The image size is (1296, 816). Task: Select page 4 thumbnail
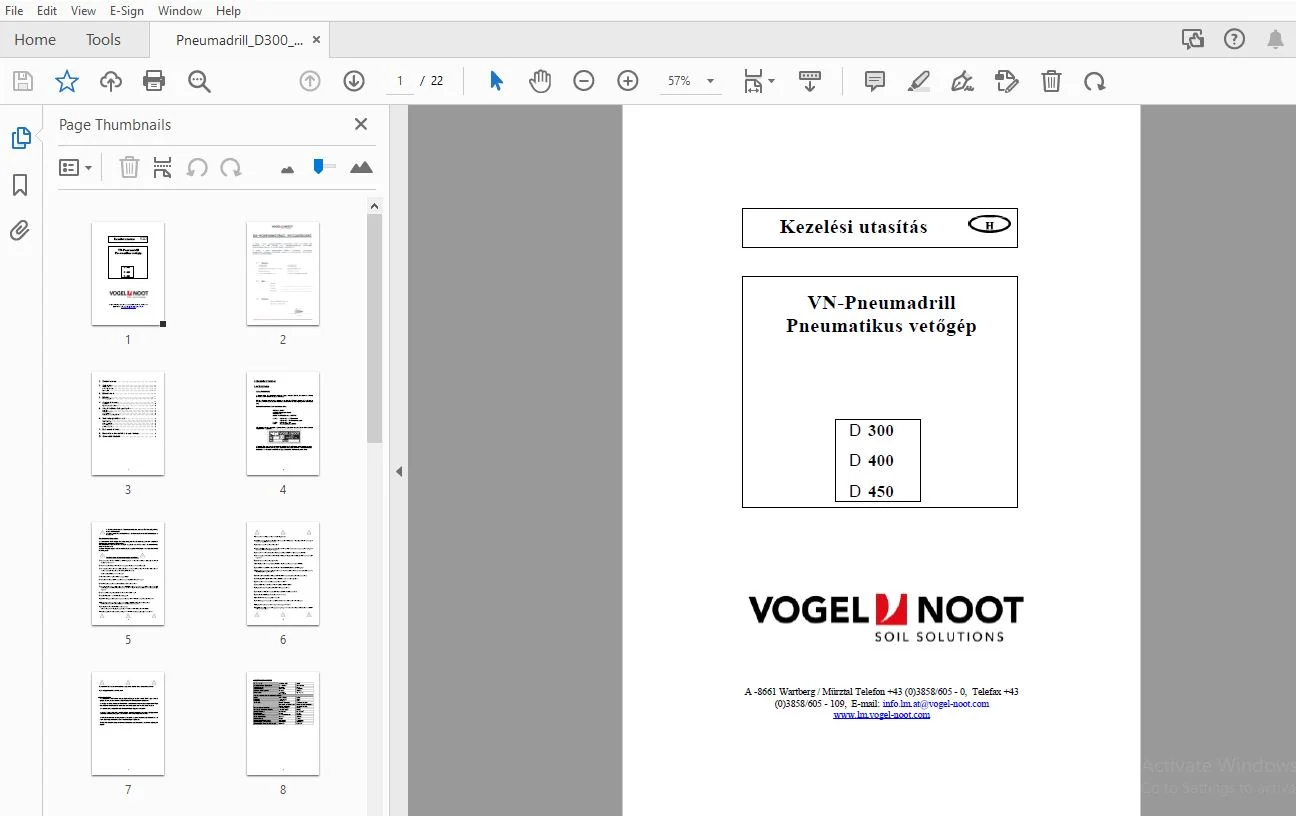tap(283, 424)
